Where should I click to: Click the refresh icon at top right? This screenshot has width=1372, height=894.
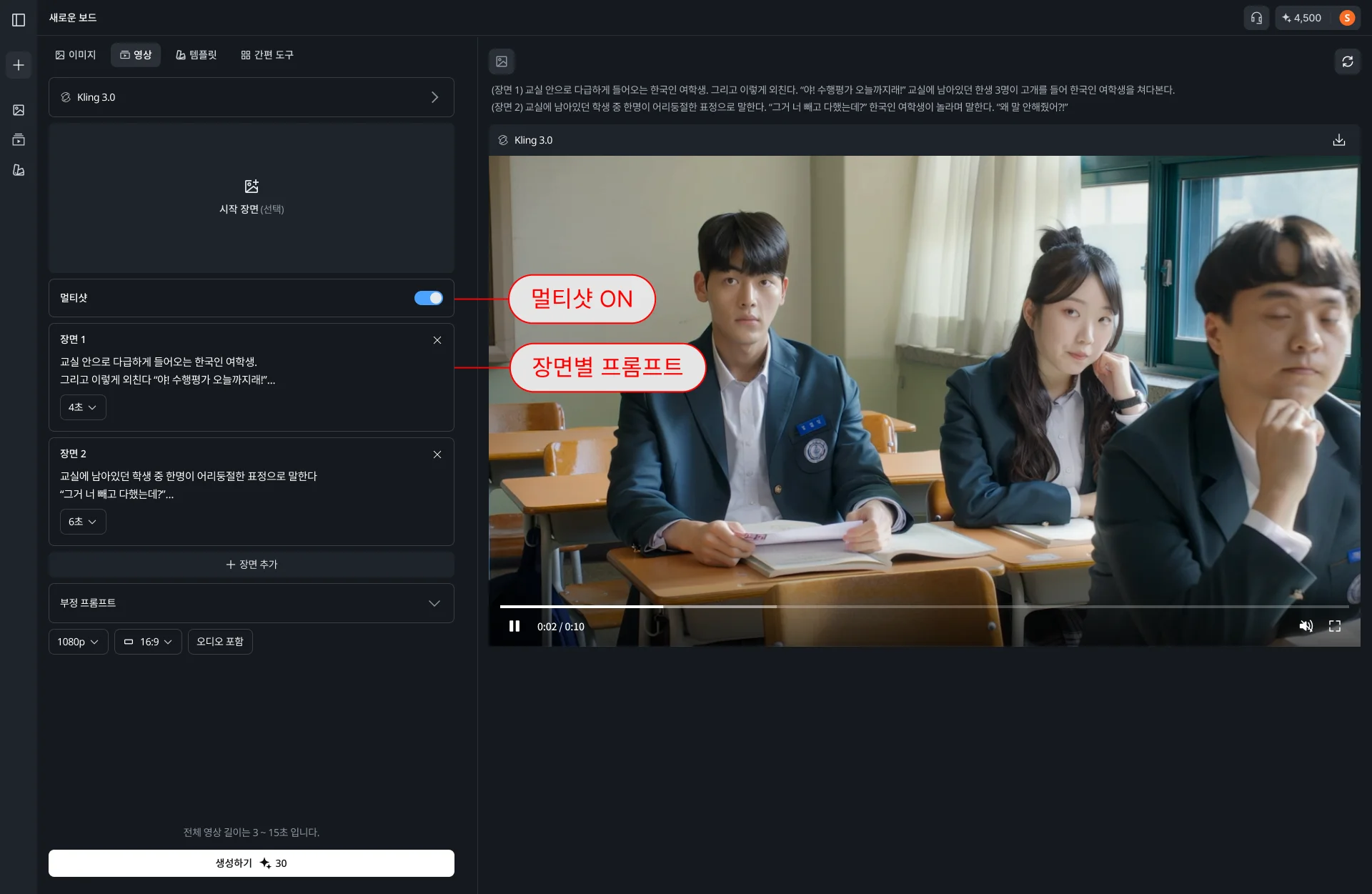(x=1347, y=61)
